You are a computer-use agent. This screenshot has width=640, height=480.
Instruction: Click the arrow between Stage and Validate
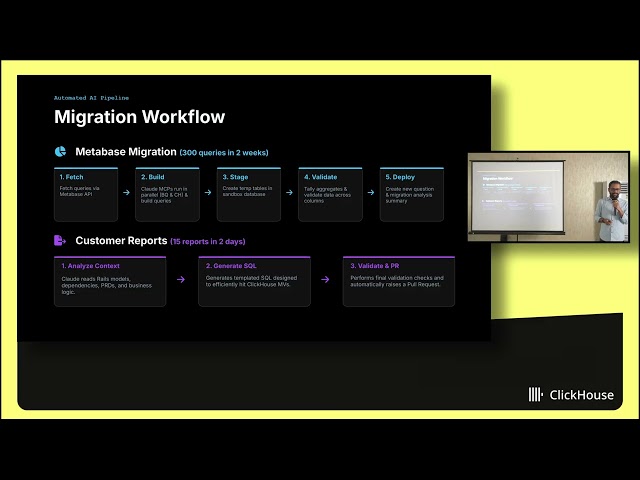click(x=289, y=192)
